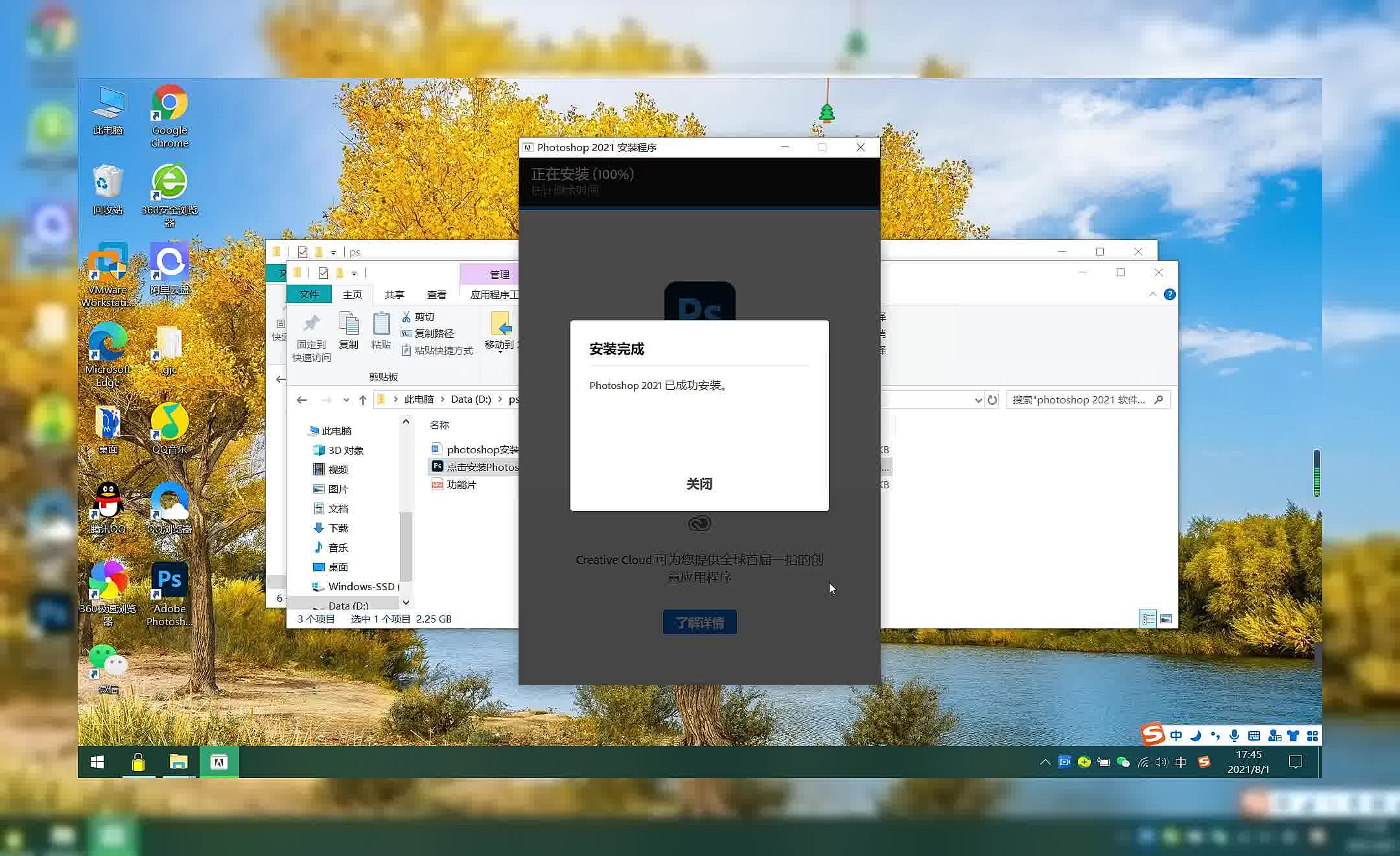The image size is (1400, 856).
Task: Open the 文件 menu tab
Action: tap(309, 294)
